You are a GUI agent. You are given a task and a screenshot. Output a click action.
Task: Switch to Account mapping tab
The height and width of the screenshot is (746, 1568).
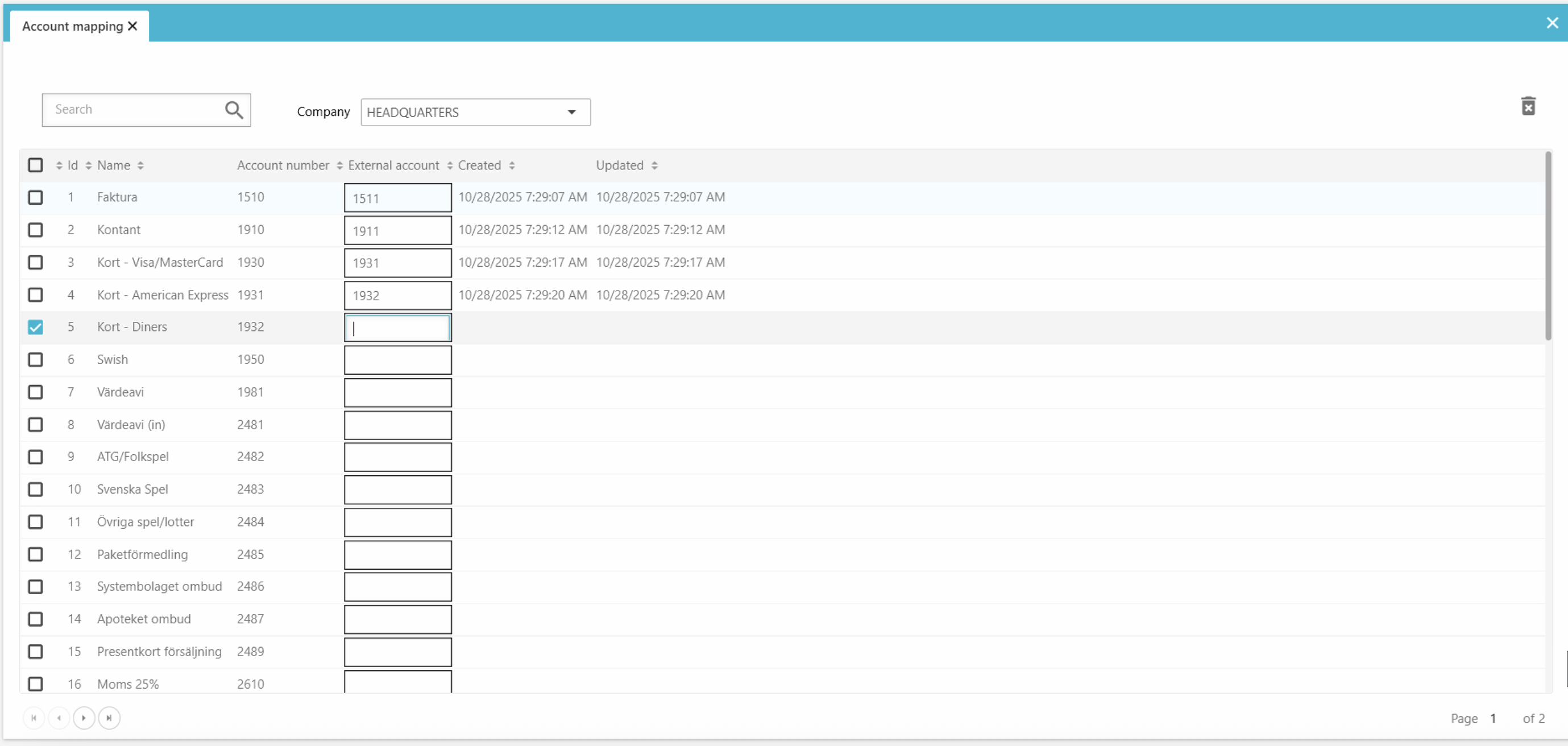point(72,26)
